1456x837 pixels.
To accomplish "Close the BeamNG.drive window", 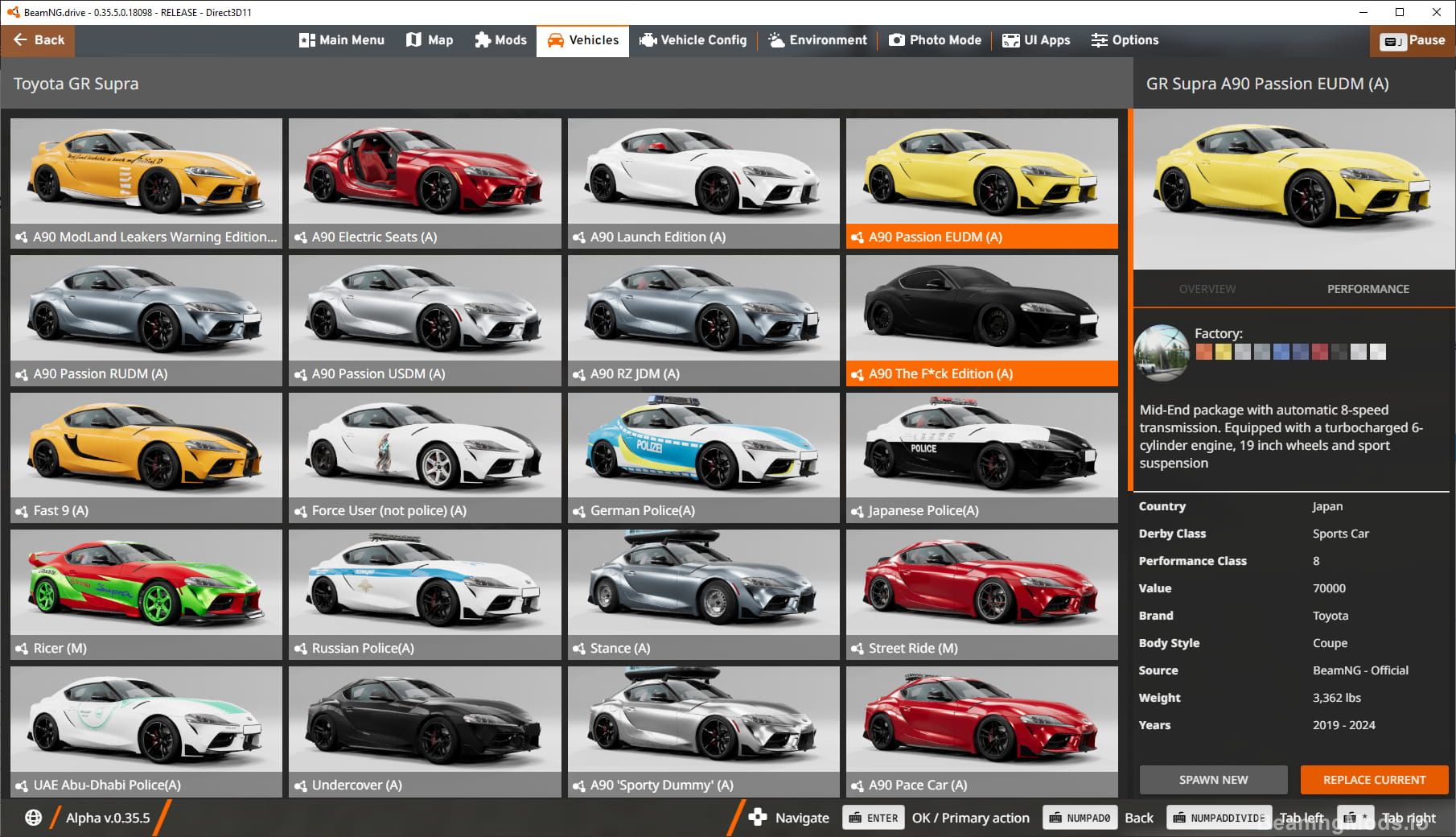I will 1437,12.
